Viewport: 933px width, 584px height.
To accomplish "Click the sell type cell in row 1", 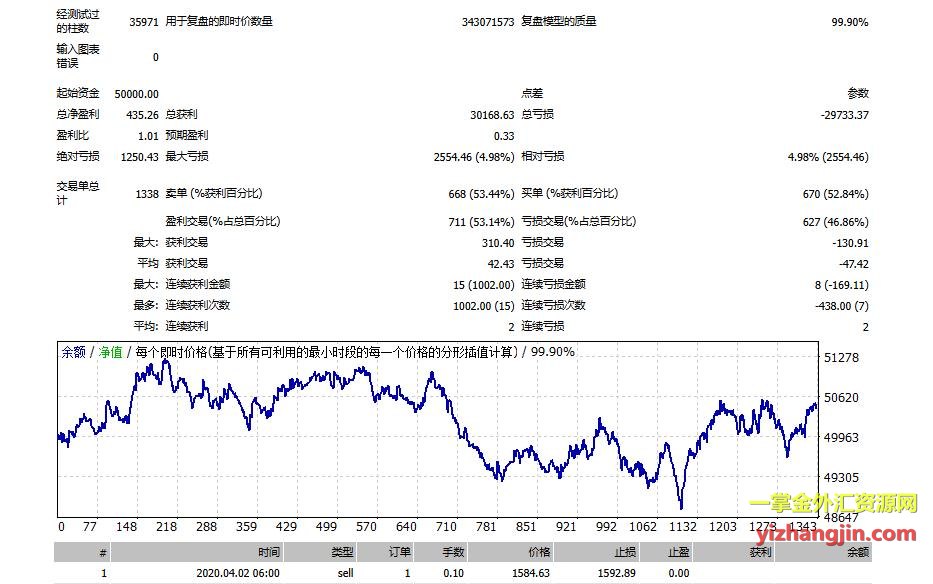I will (x=344, y=573).
